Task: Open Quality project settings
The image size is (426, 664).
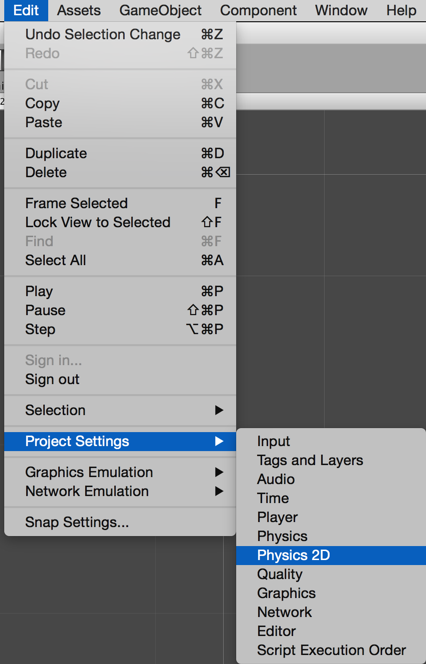Action: click(331, 574)
